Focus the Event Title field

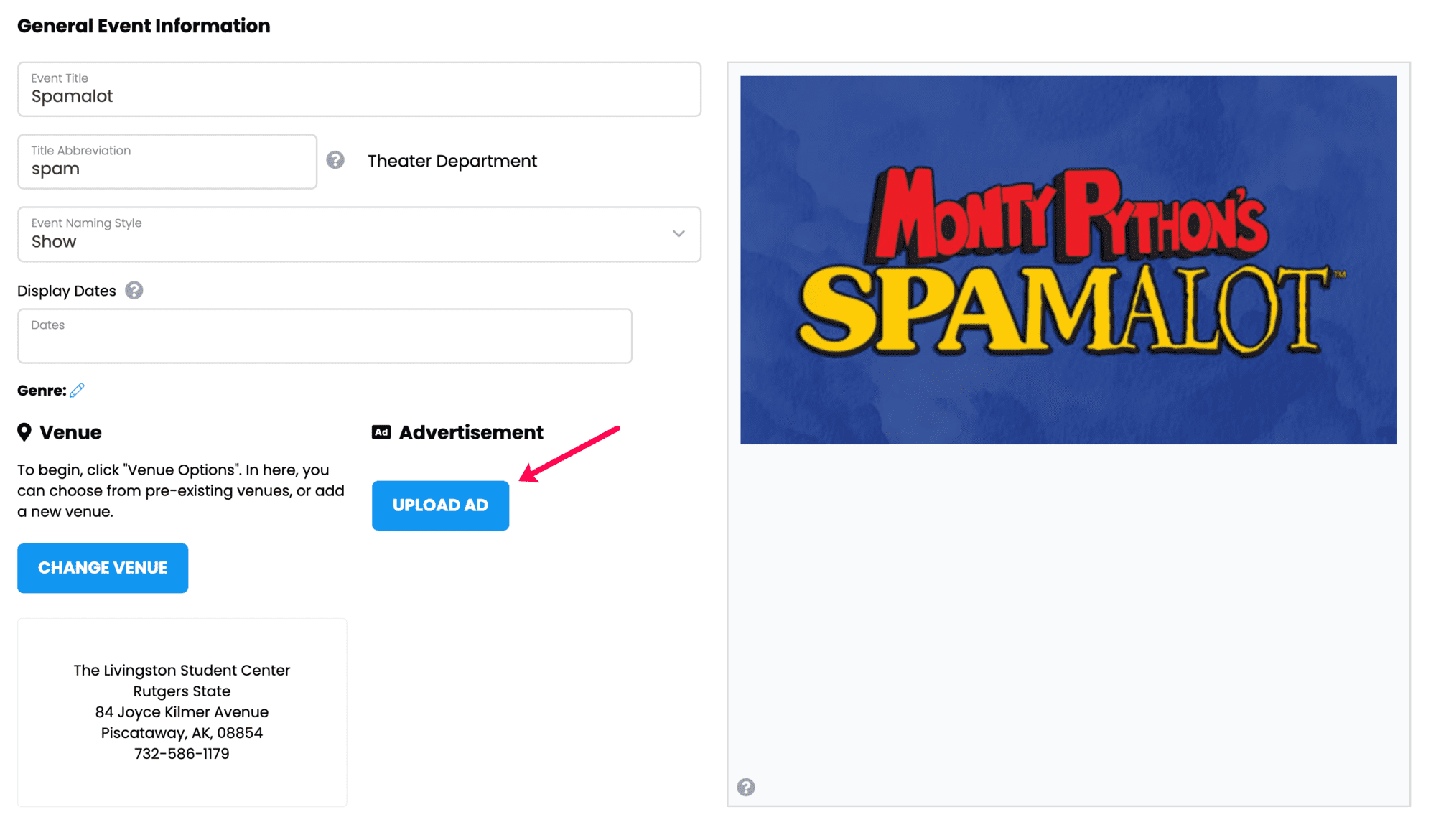pyautogui.click(x=359, y=89)
